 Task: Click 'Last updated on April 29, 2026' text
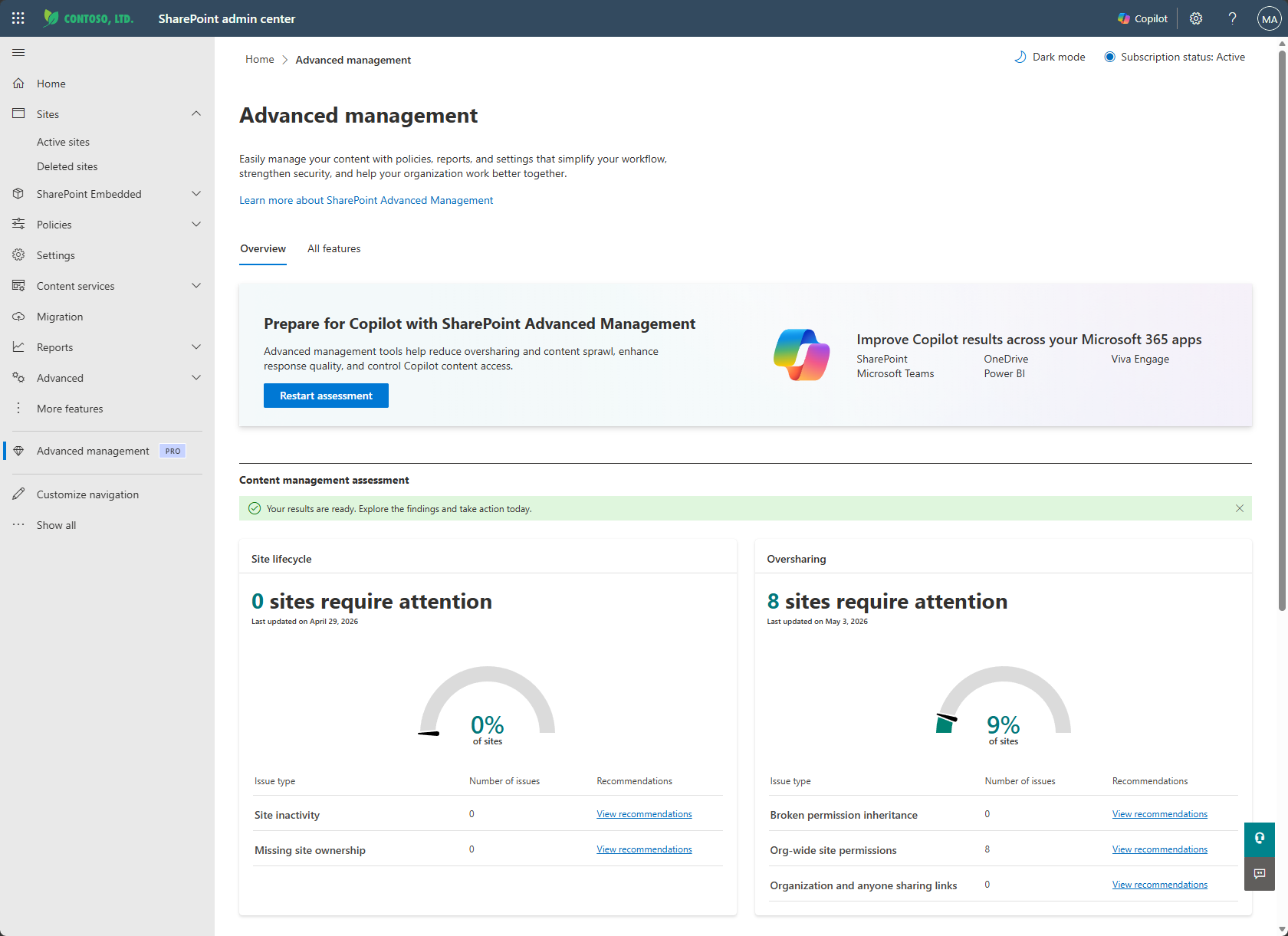304,622
